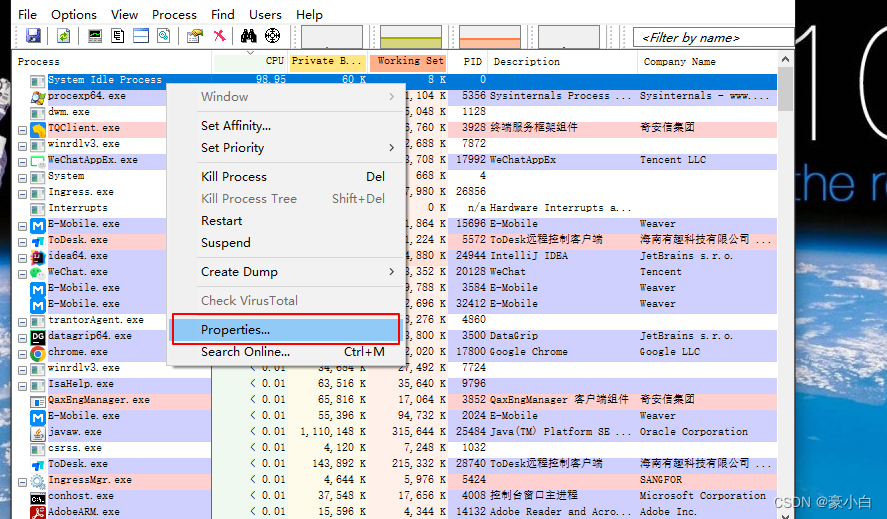Click the WeChatAppEx.exe process icon
The height and width of the screenshot is (519, 887).
pyautogui.click(x=38, y=161)
